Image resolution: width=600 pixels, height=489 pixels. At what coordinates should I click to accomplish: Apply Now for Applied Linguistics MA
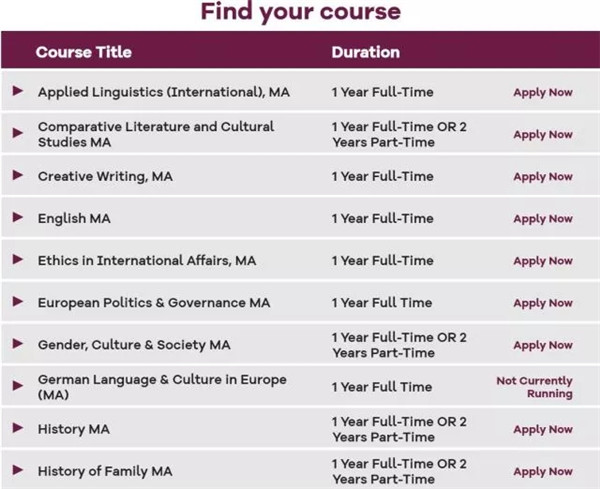point(543,93)
